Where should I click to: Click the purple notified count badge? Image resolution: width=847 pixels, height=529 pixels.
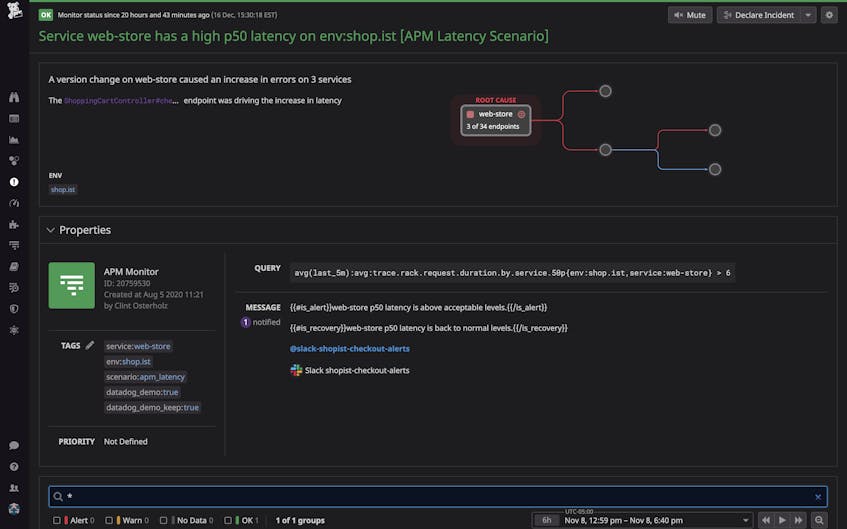[x=245, y=322]
